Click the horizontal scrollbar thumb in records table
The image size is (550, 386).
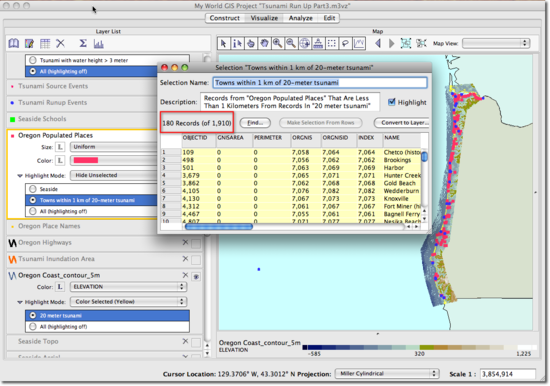pos(219,227)
